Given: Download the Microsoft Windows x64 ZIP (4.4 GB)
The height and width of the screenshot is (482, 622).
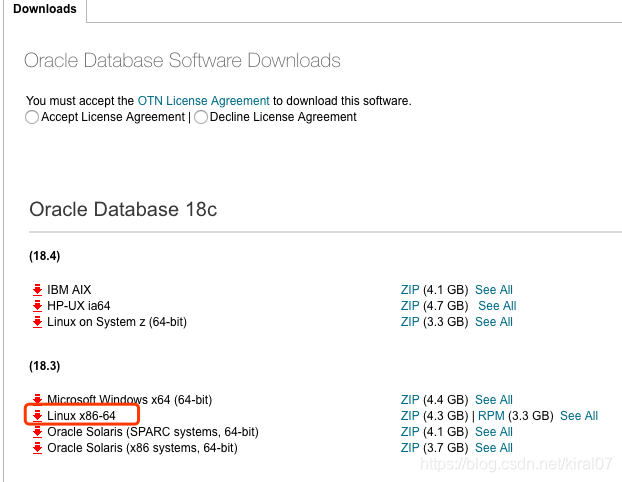Looking at the screenshot, I should 410,399.
